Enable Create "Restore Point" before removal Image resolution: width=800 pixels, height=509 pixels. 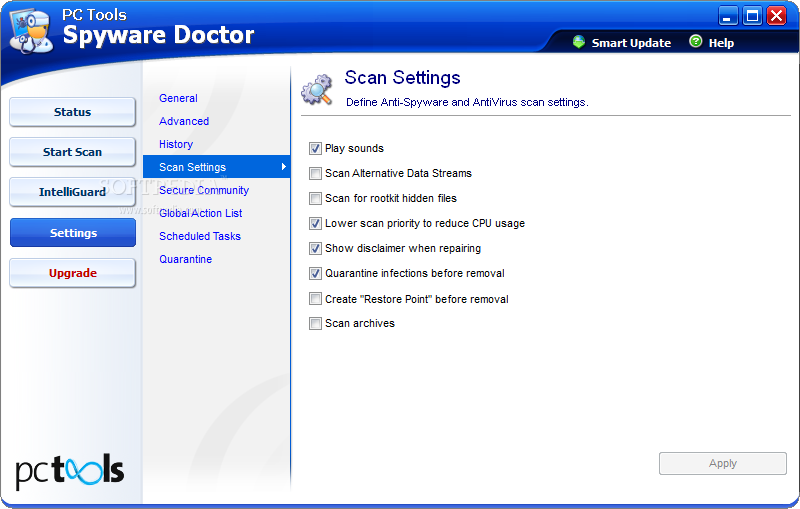tap(315, 299)
